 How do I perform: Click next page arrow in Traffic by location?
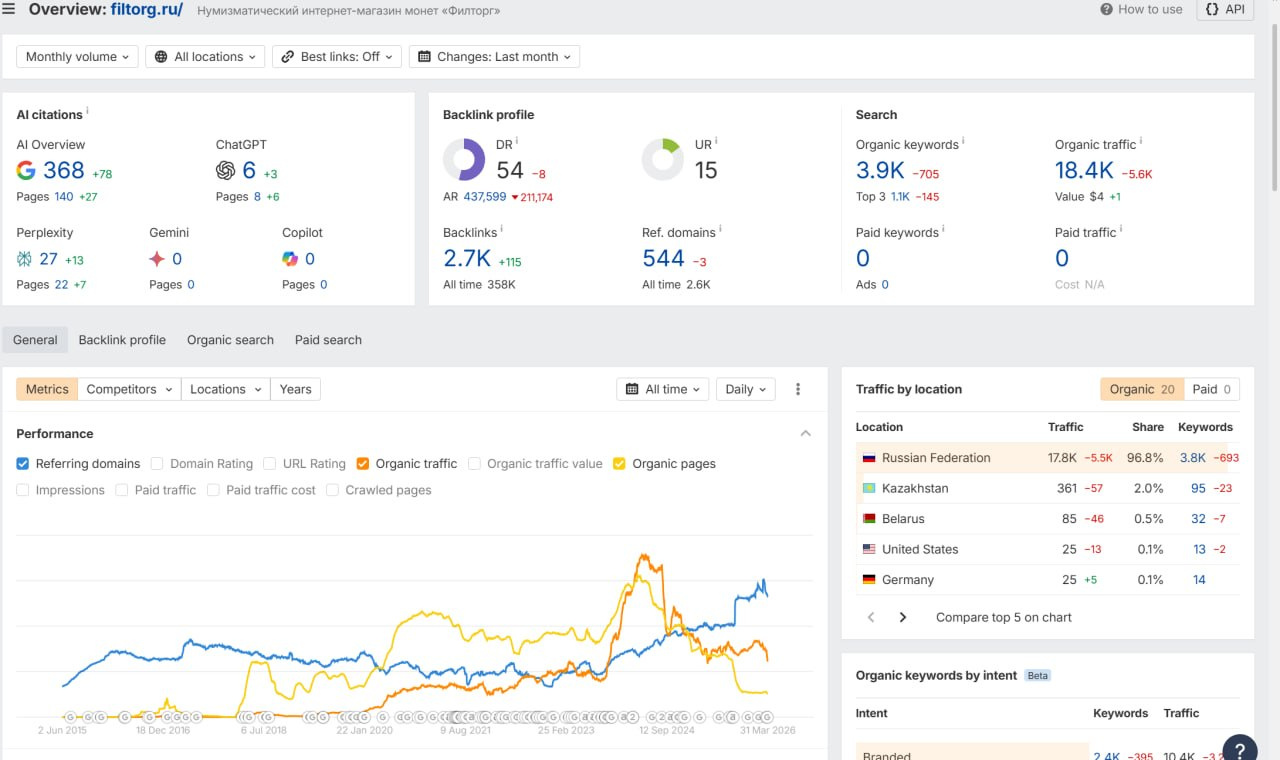click(x=903, y=617)
